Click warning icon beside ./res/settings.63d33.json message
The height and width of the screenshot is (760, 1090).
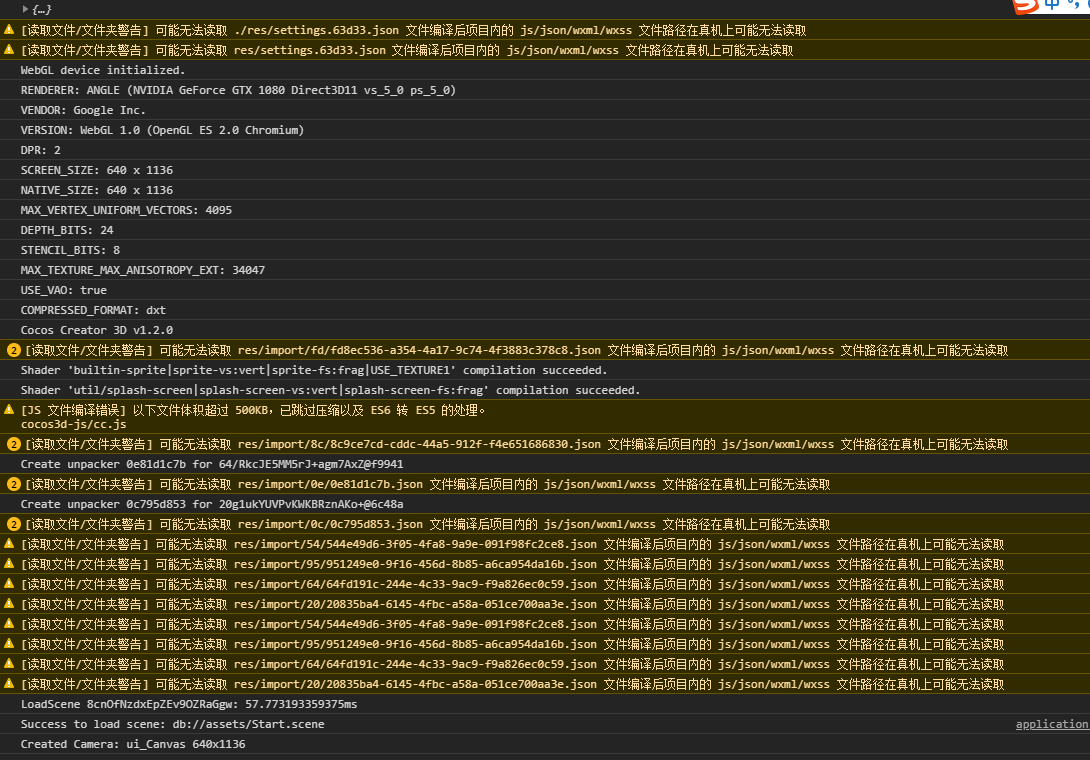pos(9,30)
